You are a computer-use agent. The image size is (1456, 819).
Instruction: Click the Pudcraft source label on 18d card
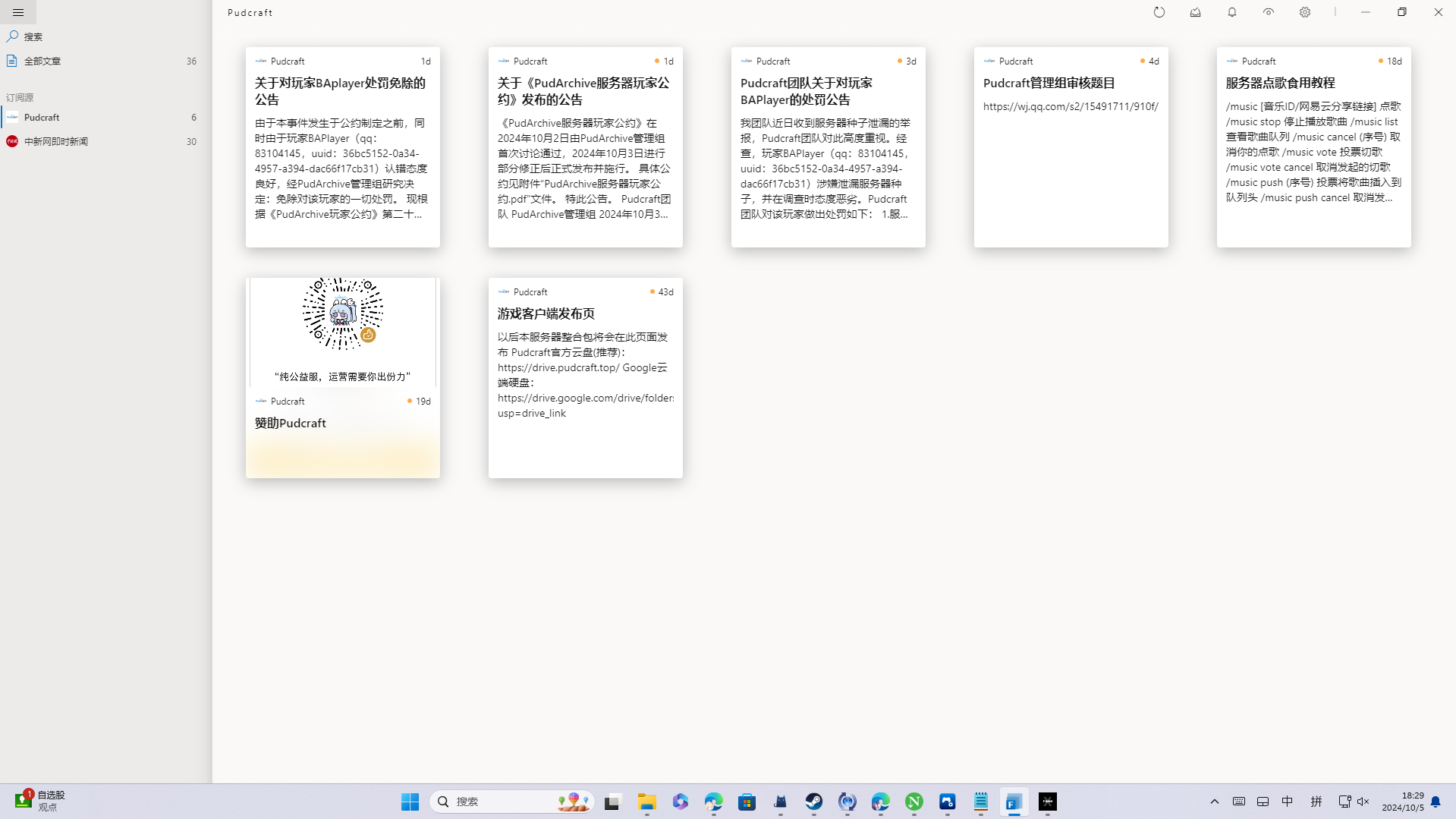pyautogui.click(x=1258, y=61)
